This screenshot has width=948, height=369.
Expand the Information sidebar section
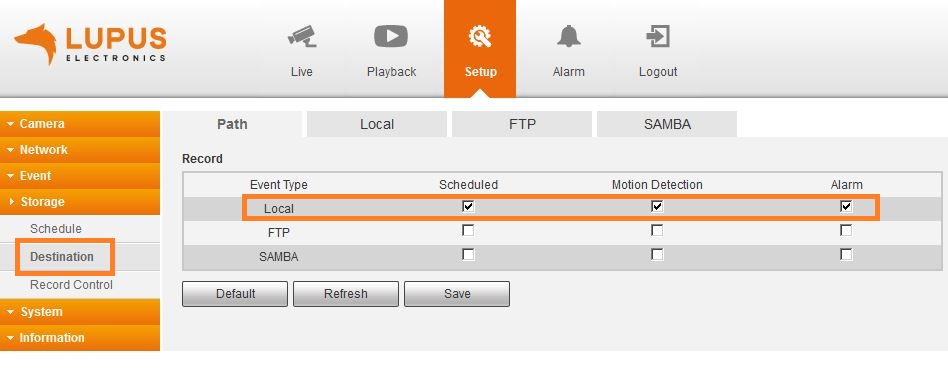tap(80, 338)
